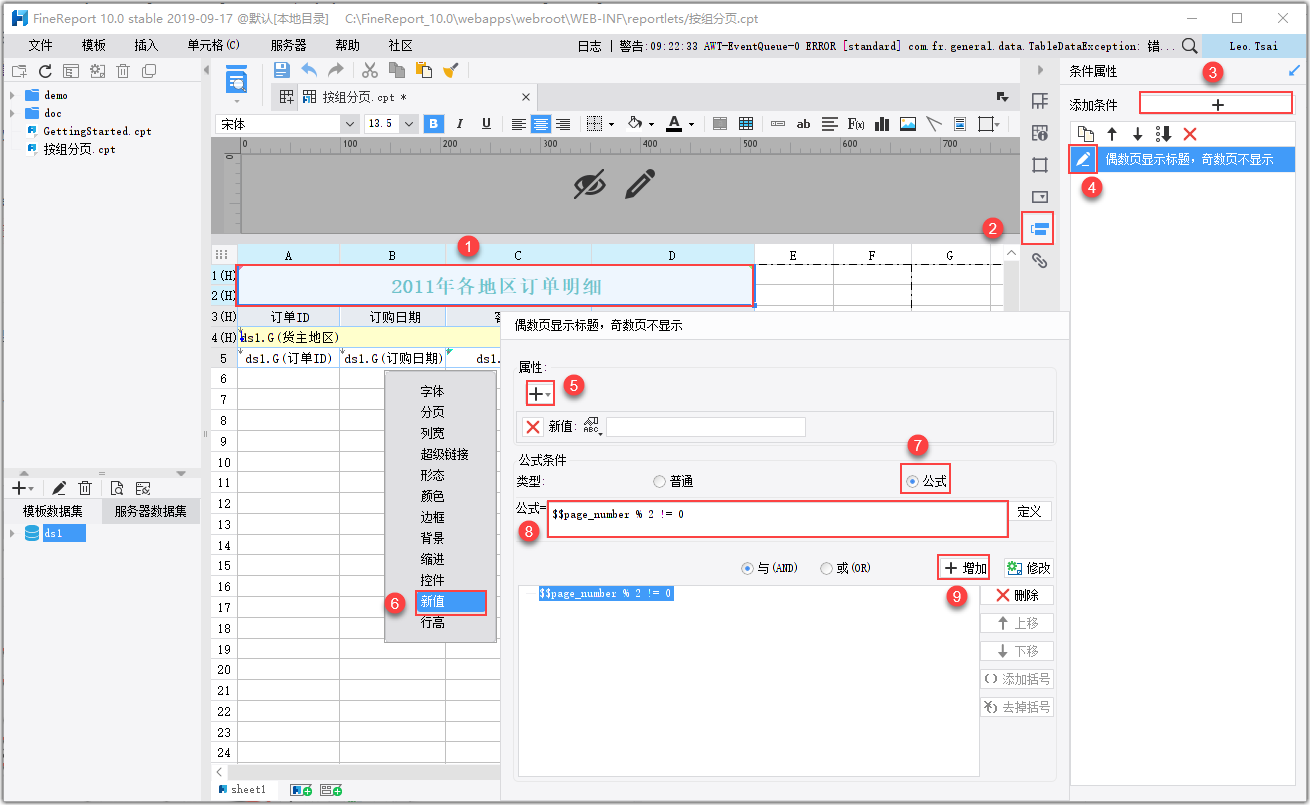Screen dimensions: 1311x806
Task: Open the hyperlink panel in right sidebar
Action: 1039,261
